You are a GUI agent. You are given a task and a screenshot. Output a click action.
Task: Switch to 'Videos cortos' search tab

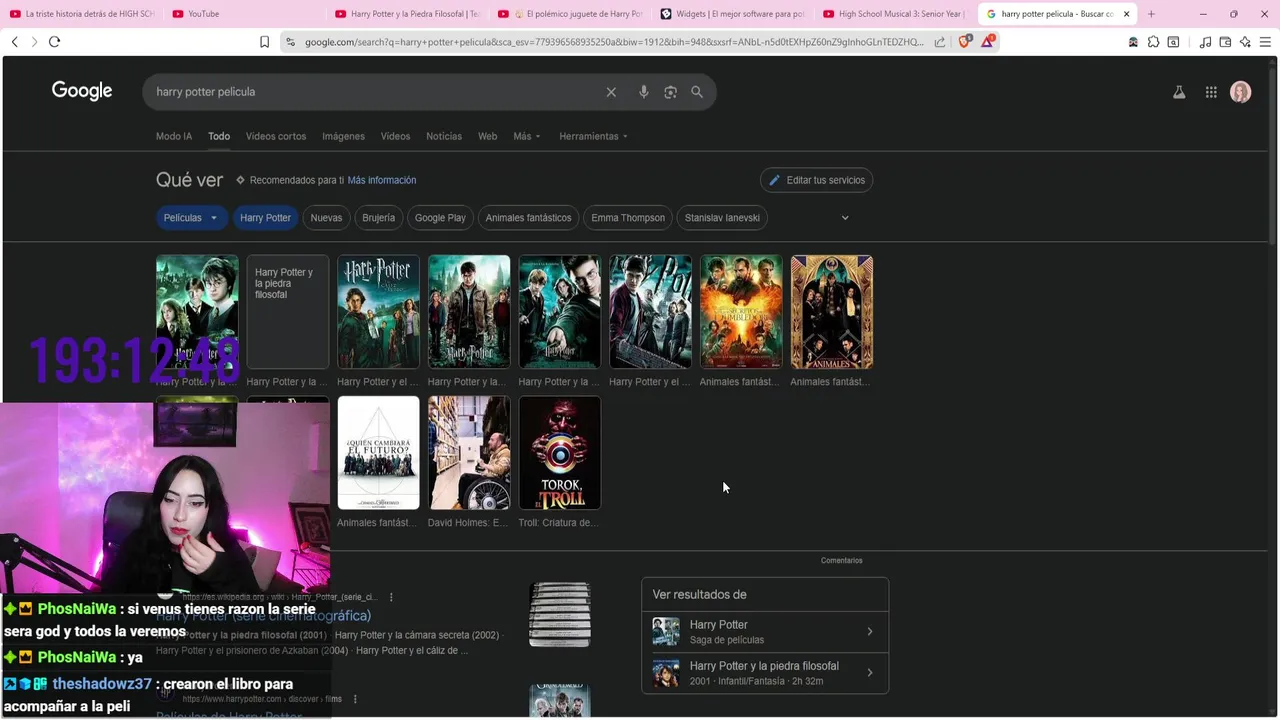pos(276,136)
